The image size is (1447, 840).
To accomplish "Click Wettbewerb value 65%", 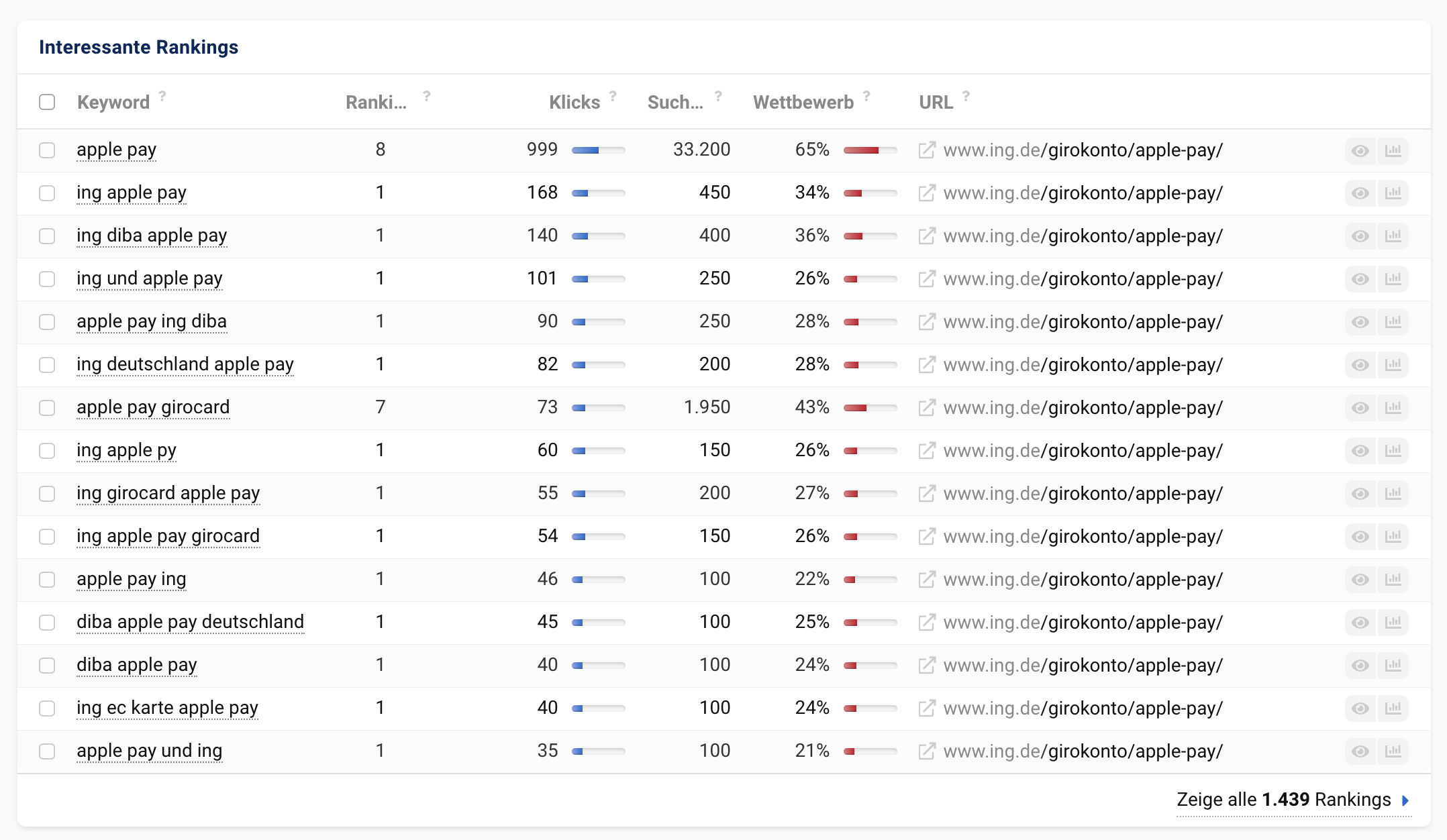I will pos(812,150).
